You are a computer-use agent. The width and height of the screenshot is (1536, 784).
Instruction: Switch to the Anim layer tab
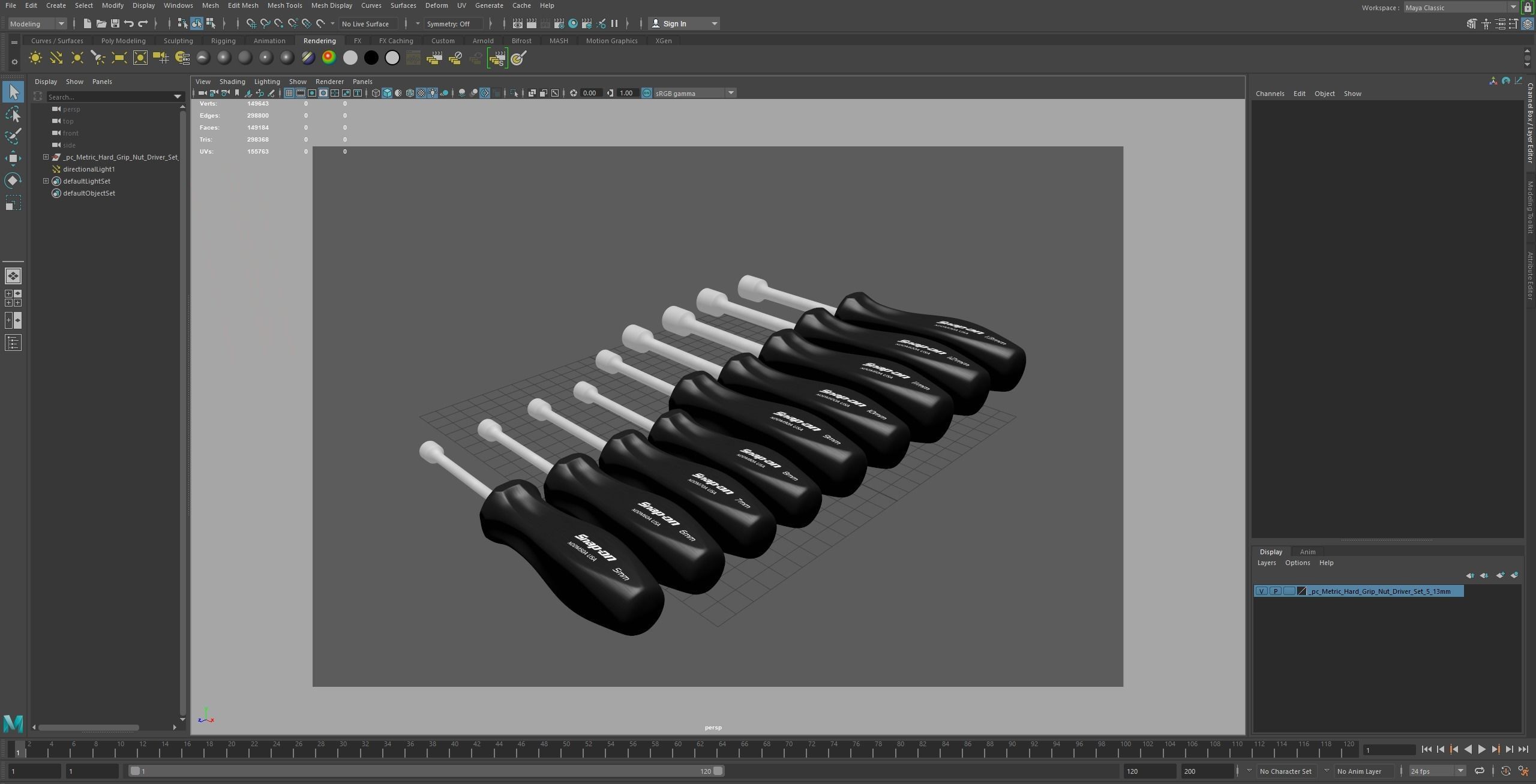point(1307,552)
